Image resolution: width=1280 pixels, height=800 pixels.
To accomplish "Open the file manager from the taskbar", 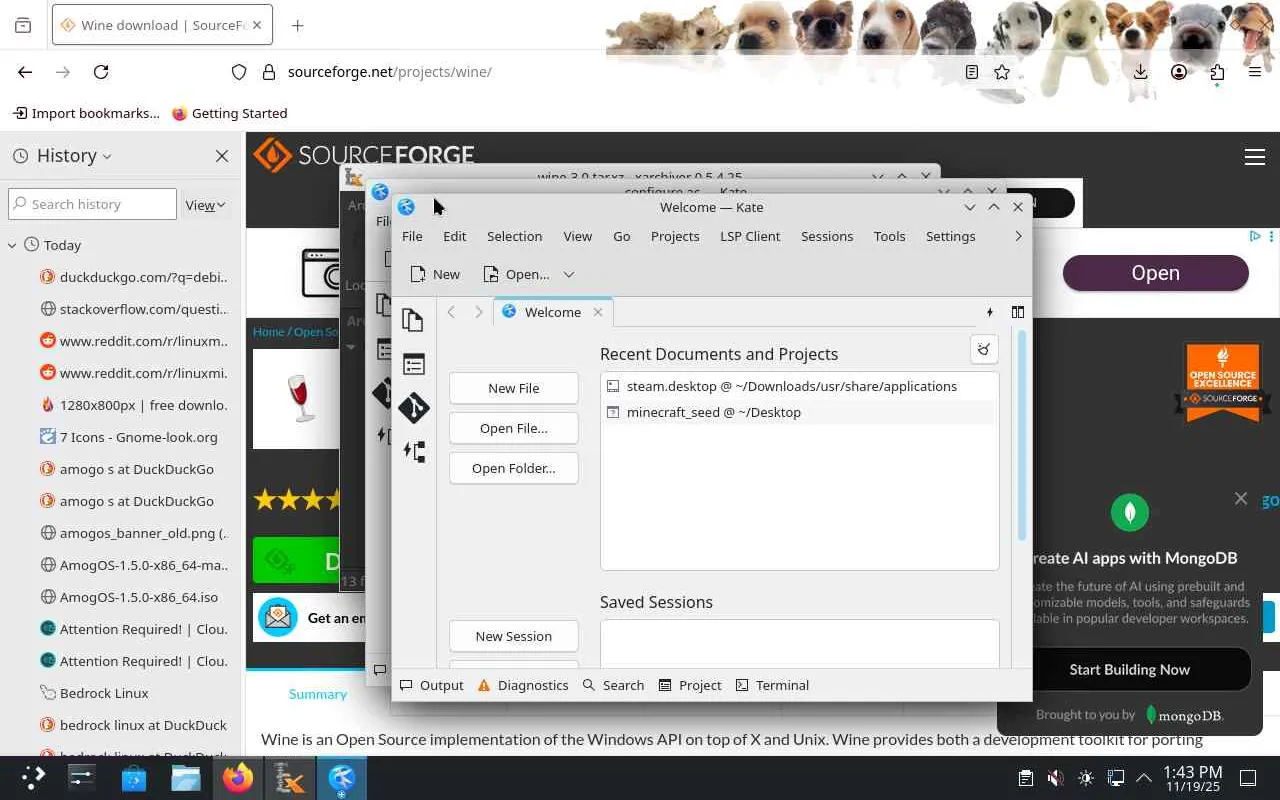I will 186,778.
